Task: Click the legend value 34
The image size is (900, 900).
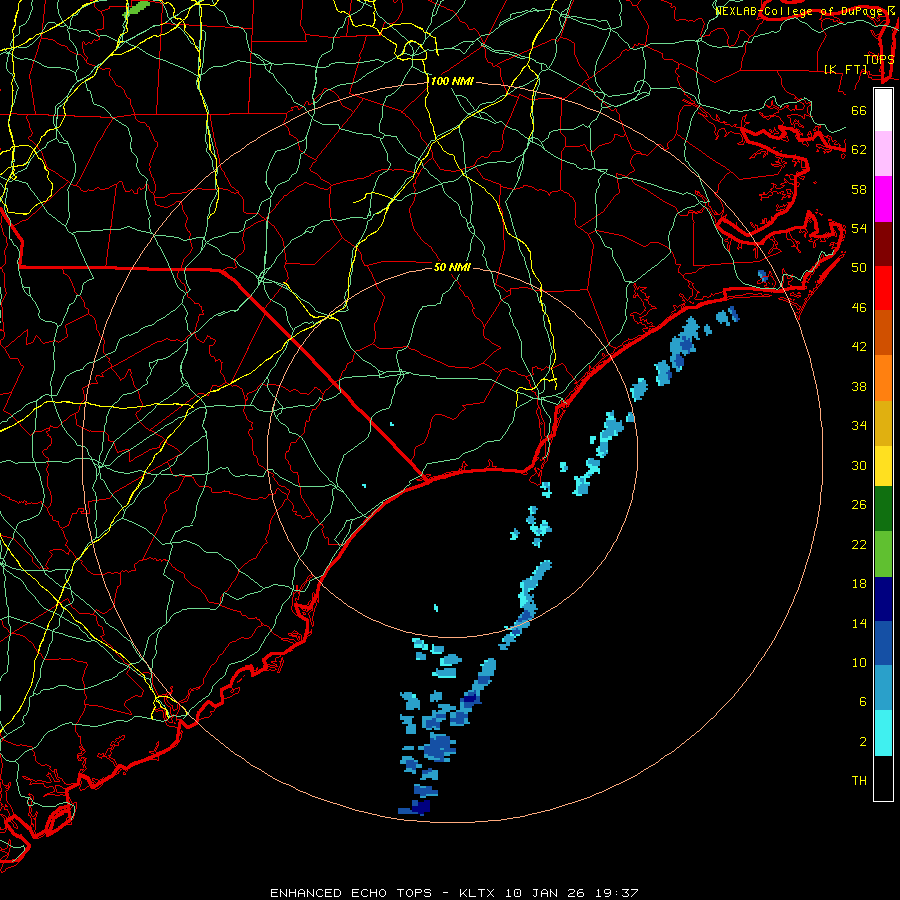Action: pos(859,426)
